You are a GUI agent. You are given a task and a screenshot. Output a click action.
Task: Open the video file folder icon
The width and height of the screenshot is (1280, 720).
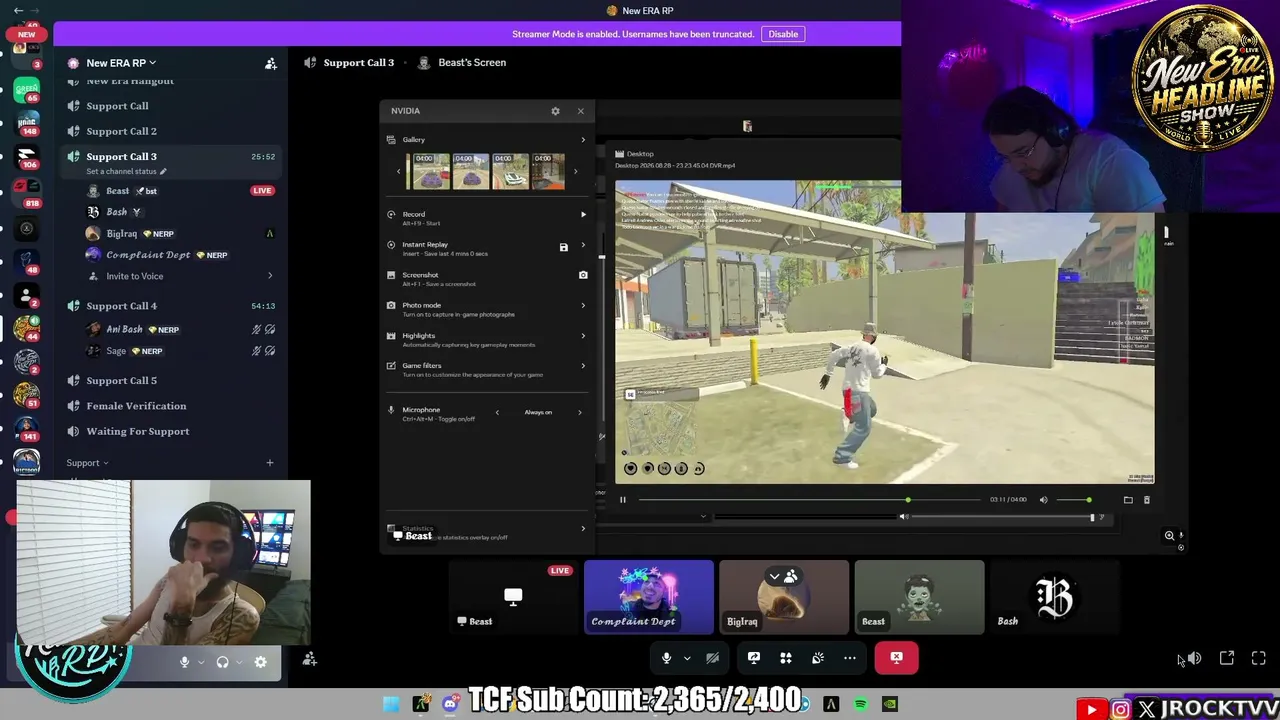point(1128,500)
